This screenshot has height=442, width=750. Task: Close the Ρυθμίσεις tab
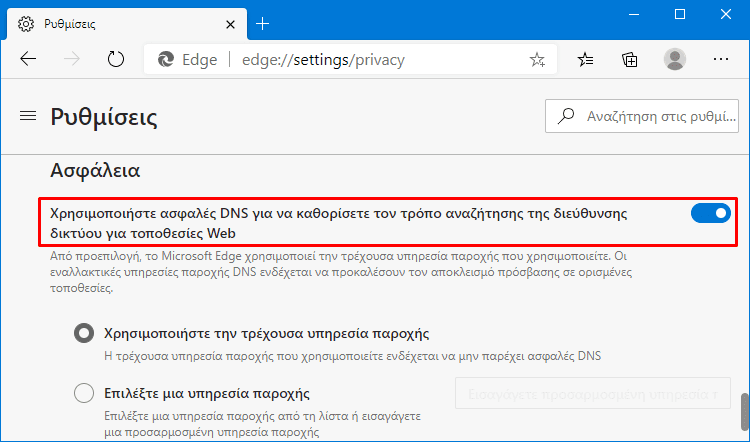pyautogui.click(x=230, y=24)
